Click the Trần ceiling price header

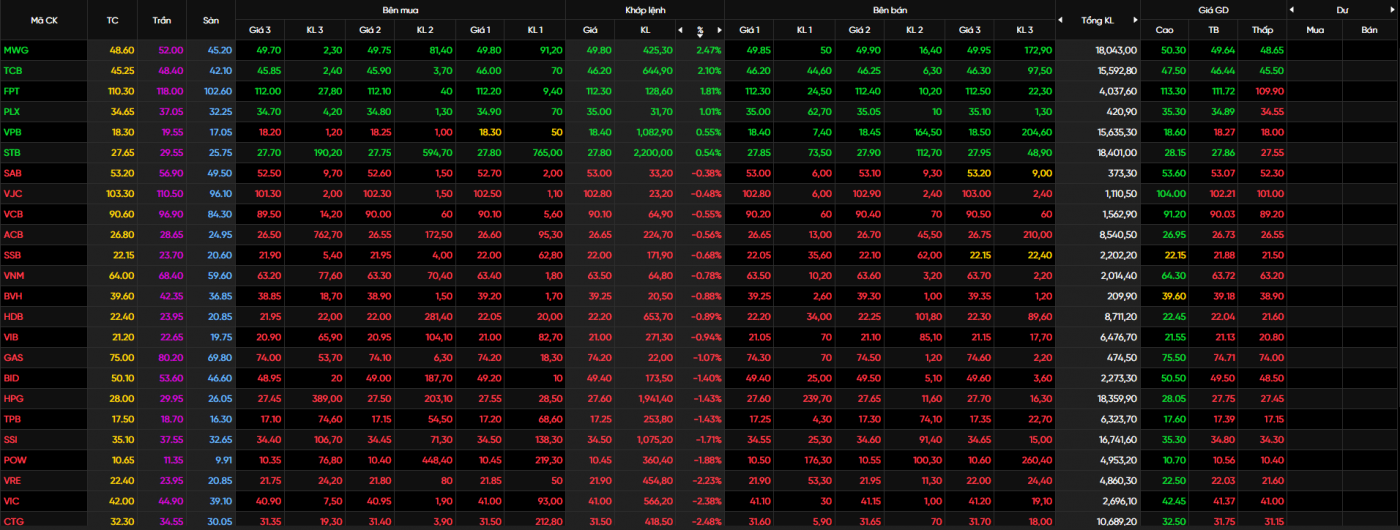[x=162, y=20]
